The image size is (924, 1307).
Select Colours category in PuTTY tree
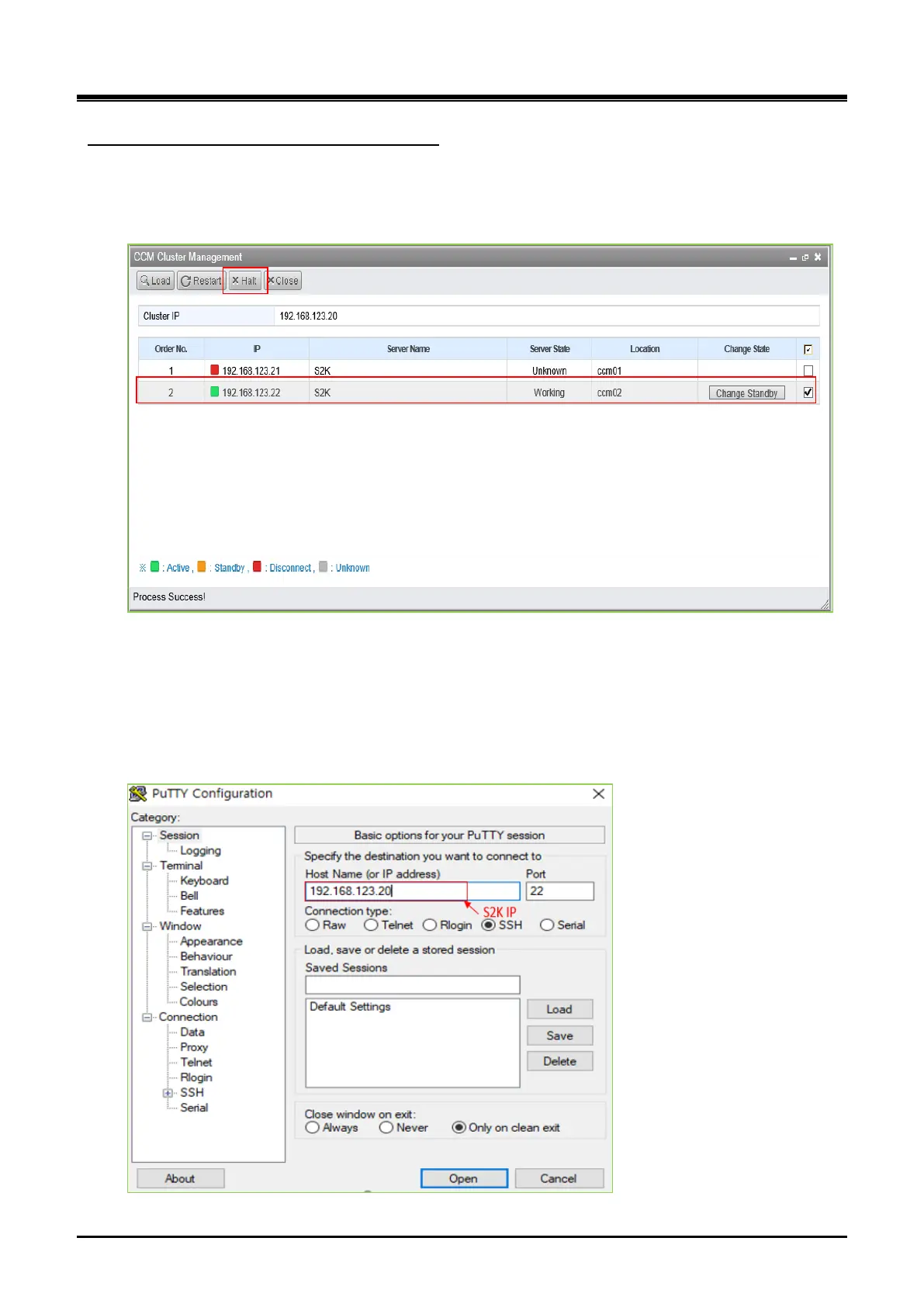click(x=199, y=1001)
